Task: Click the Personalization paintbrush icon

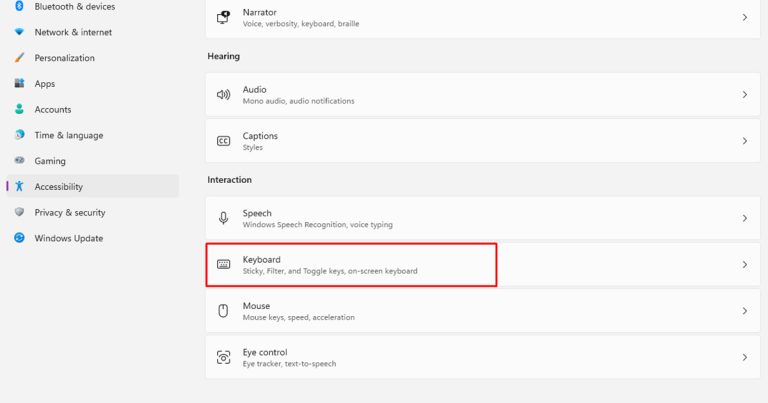Action: (x=19, y=58)
